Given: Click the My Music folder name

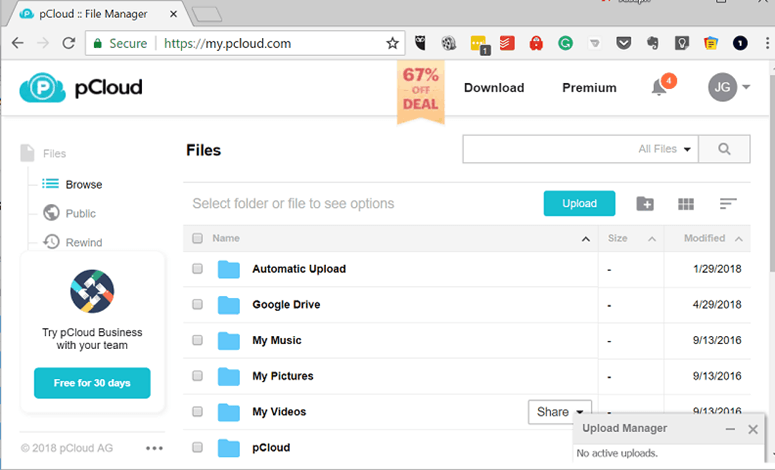Looking at the screenshot, I should pyautogui.click(x=277, y=341).
